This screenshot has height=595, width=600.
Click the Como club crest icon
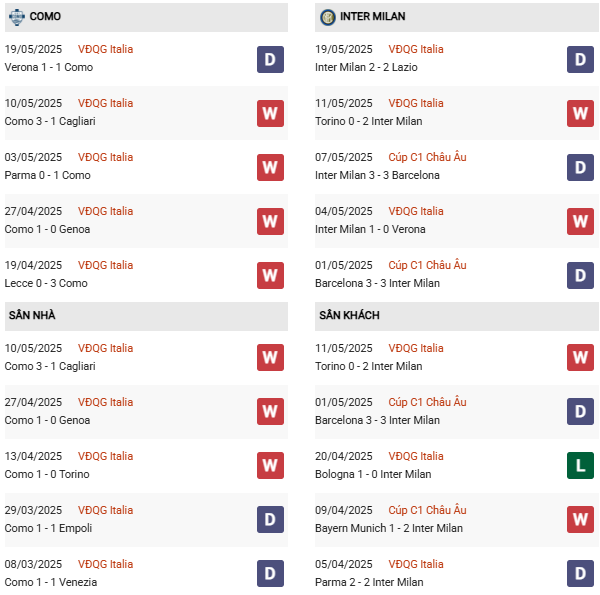[17, 17]
